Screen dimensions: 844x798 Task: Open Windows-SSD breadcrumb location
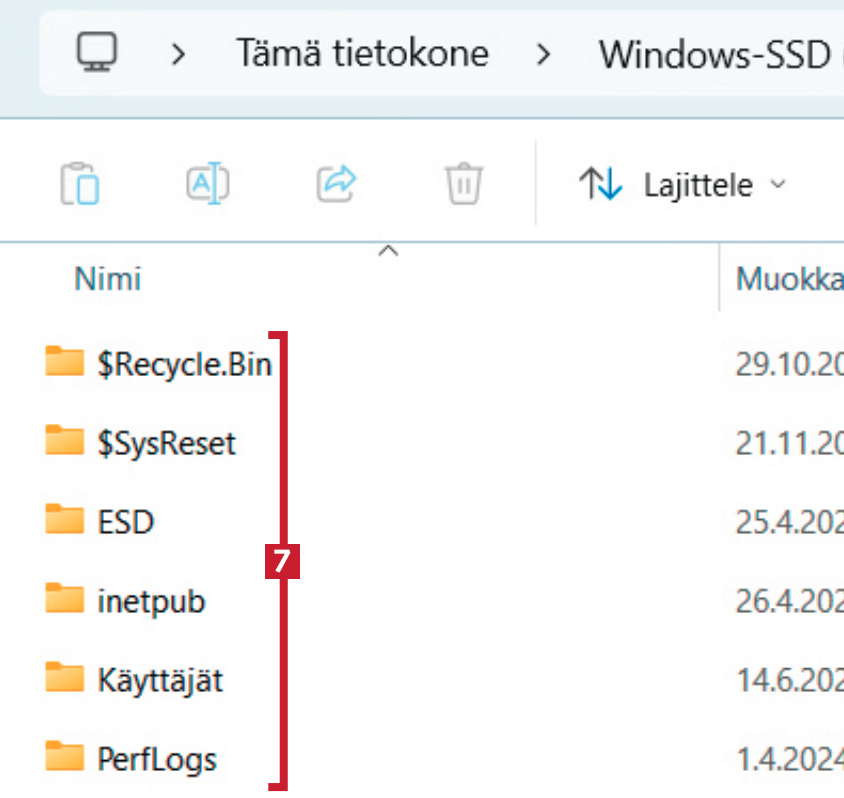(716, 53)
